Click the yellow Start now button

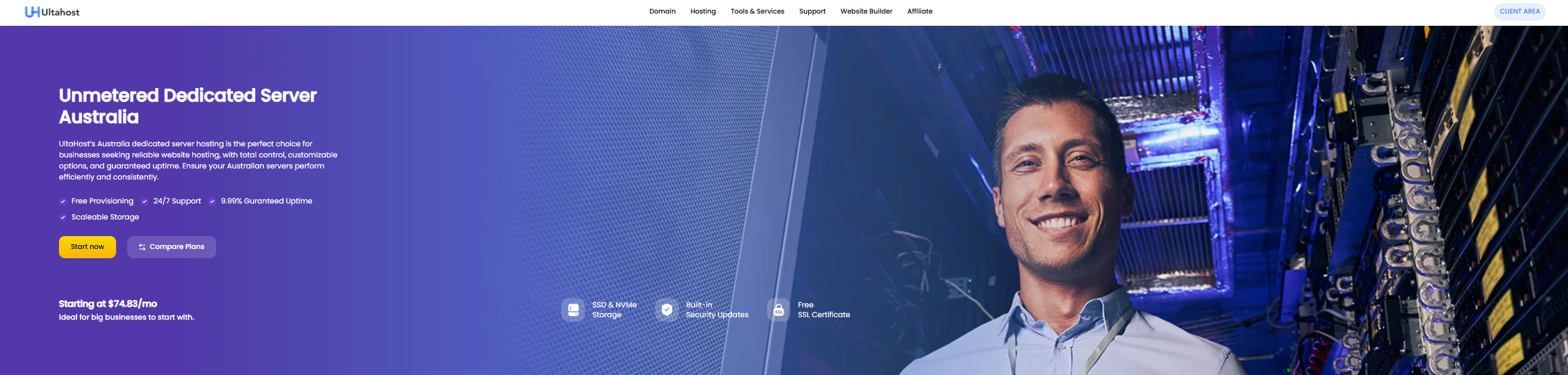click(87, 247)
